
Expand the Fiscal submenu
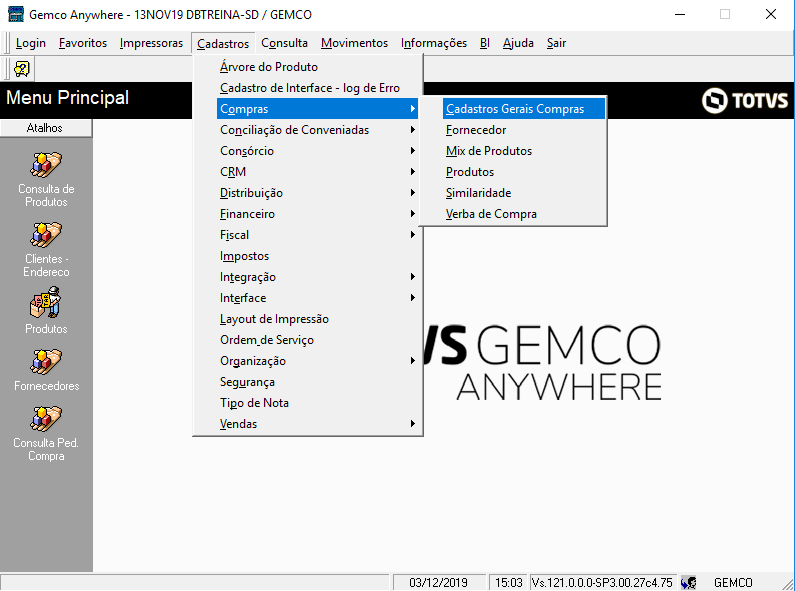307,235
